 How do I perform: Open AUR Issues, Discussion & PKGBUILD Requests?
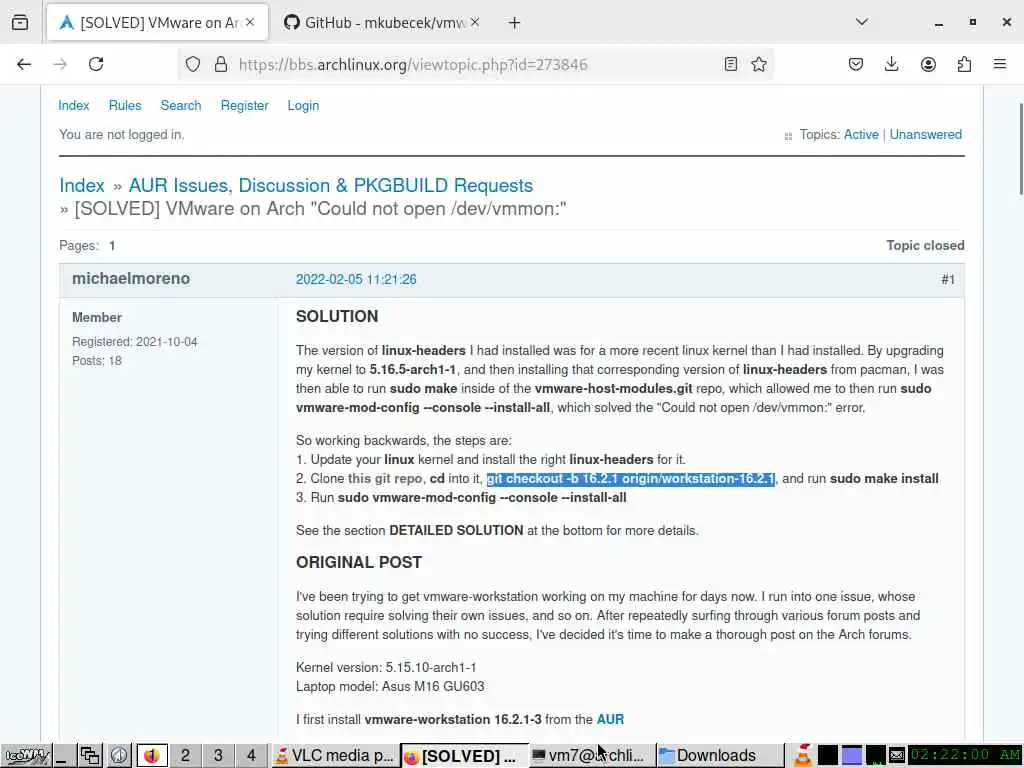(330, 185)
